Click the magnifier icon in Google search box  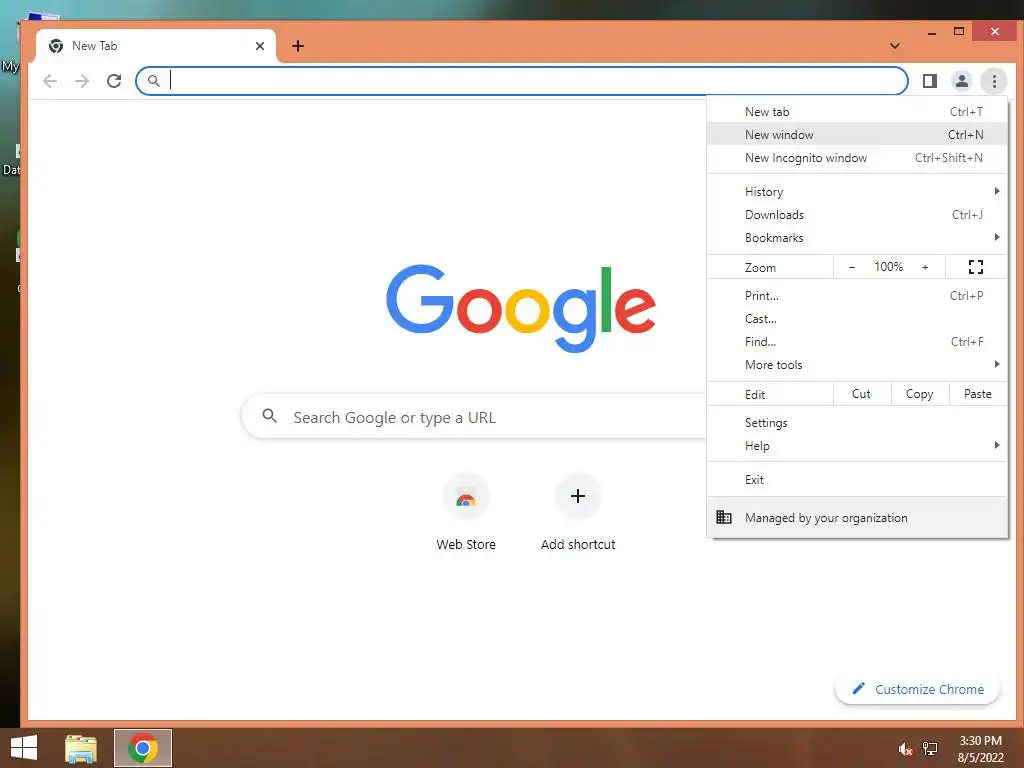269,415
